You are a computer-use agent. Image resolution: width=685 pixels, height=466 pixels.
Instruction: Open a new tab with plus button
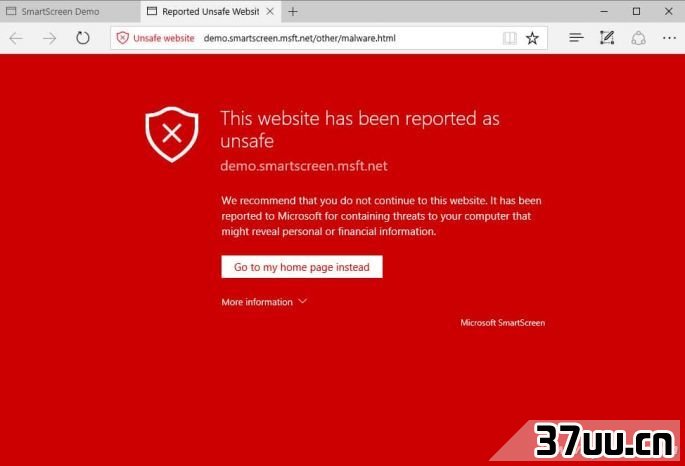point(293,11)
